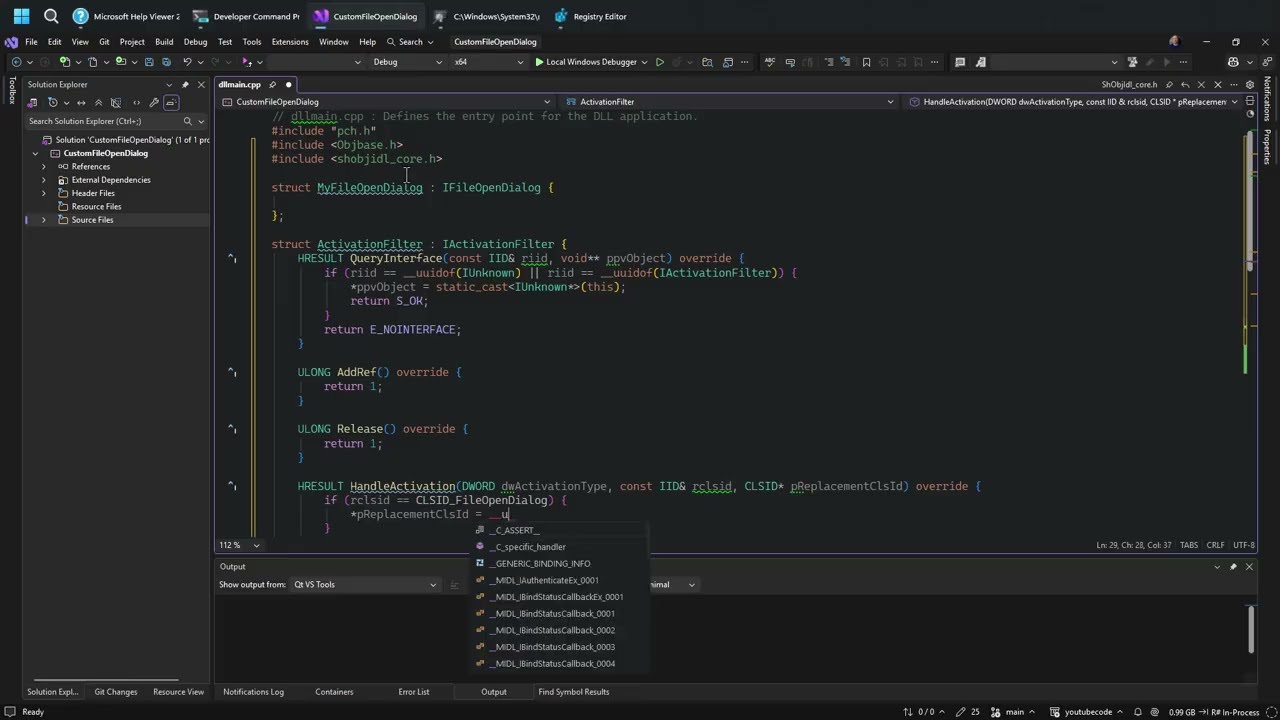Screen dimensions: 1280x720
Task: Expand the Source Files tree node
Action: coord(43,220)
